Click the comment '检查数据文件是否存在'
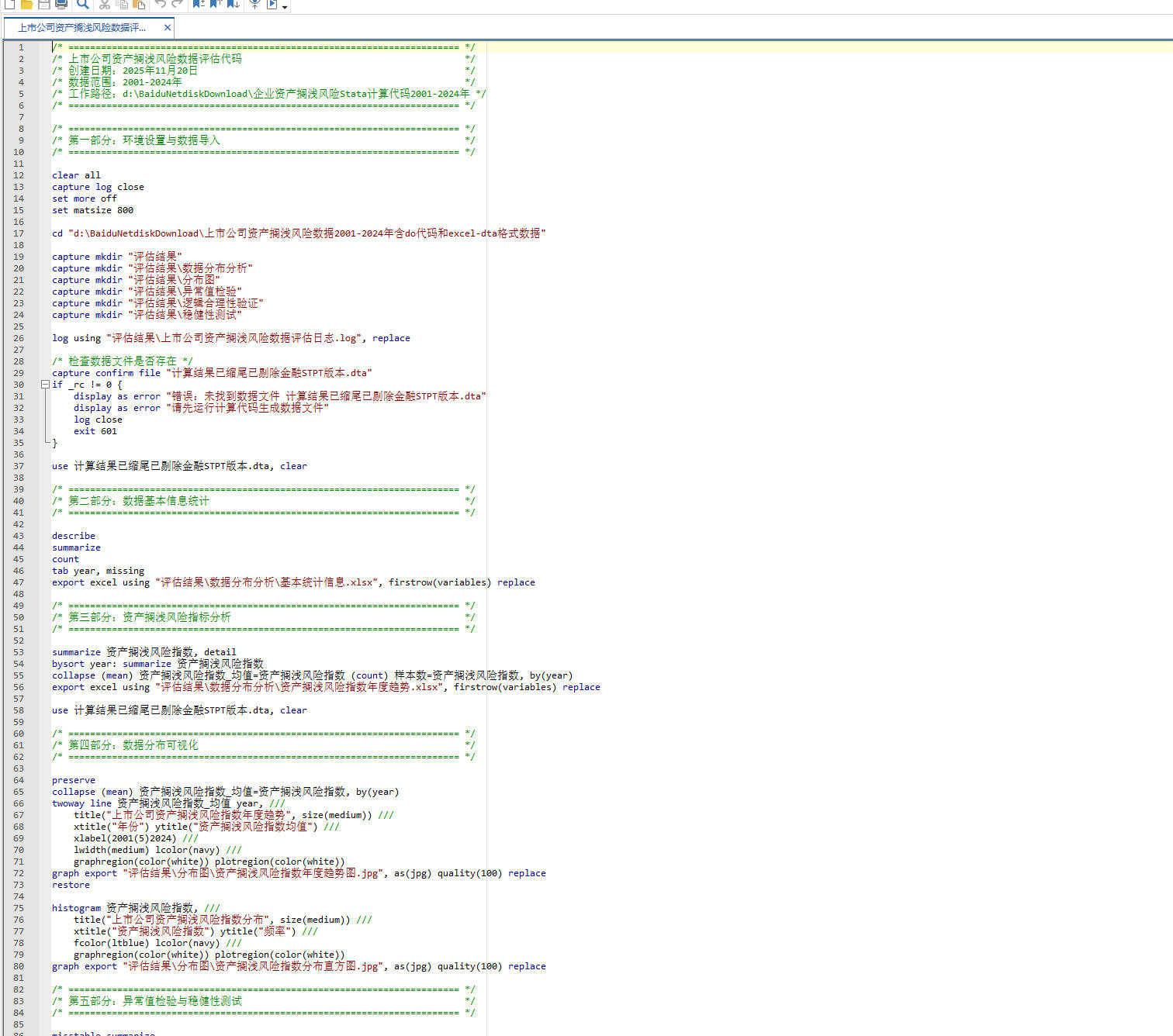Screen dimensions: 1173x1036 tap(122, 361)
